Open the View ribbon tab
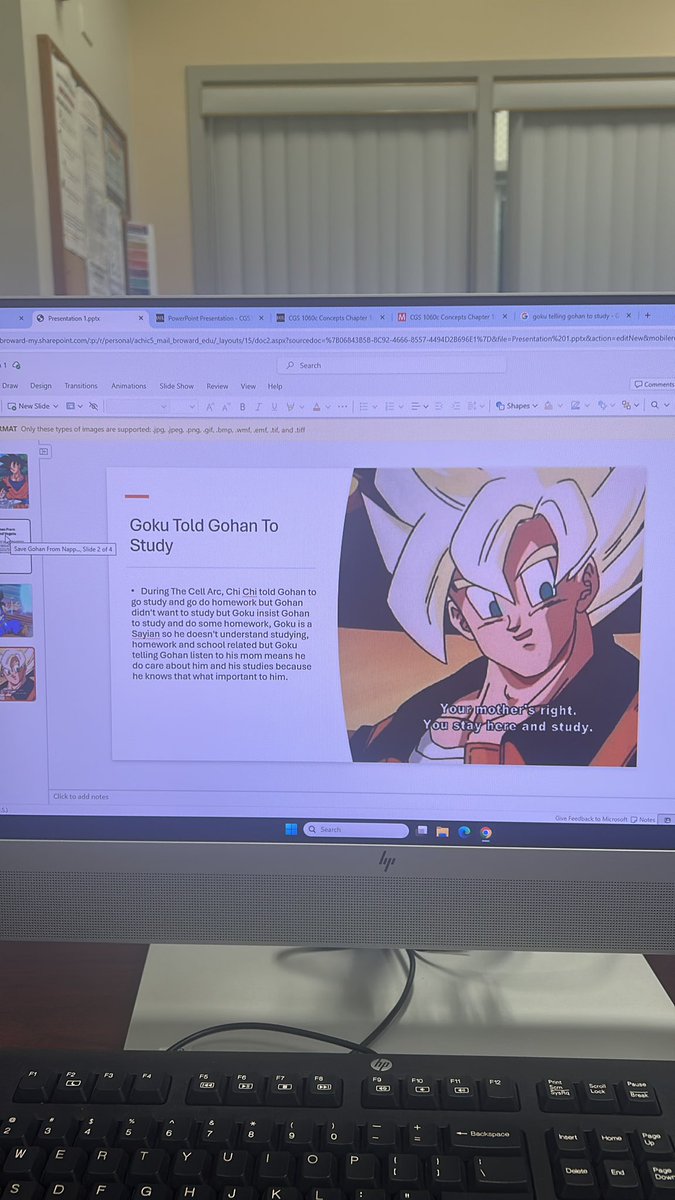Viewport: 675px width, 1200px height. (x=248, y=386)
